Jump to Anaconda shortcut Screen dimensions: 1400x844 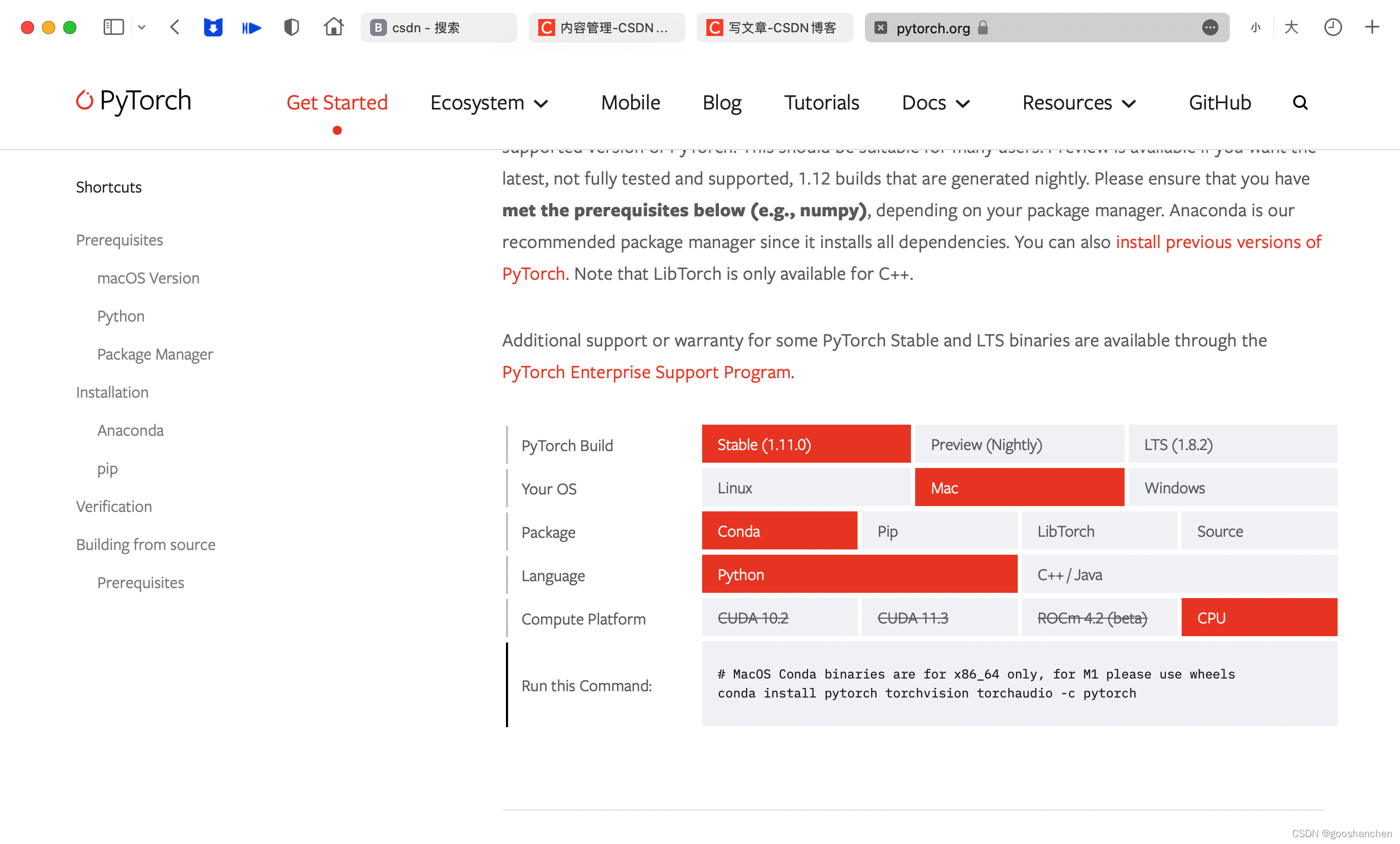pyautogui.click(x=130, y=430)
